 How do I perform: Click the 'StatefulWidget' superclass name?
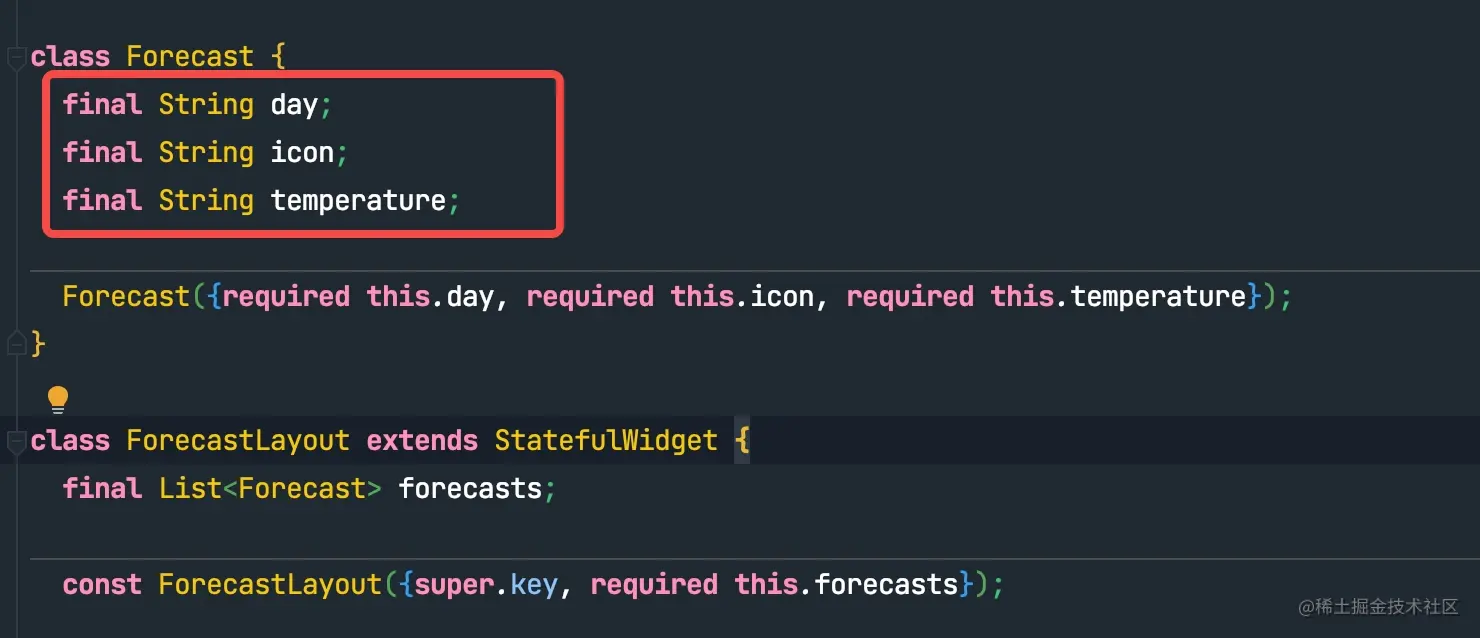point(606,441)
